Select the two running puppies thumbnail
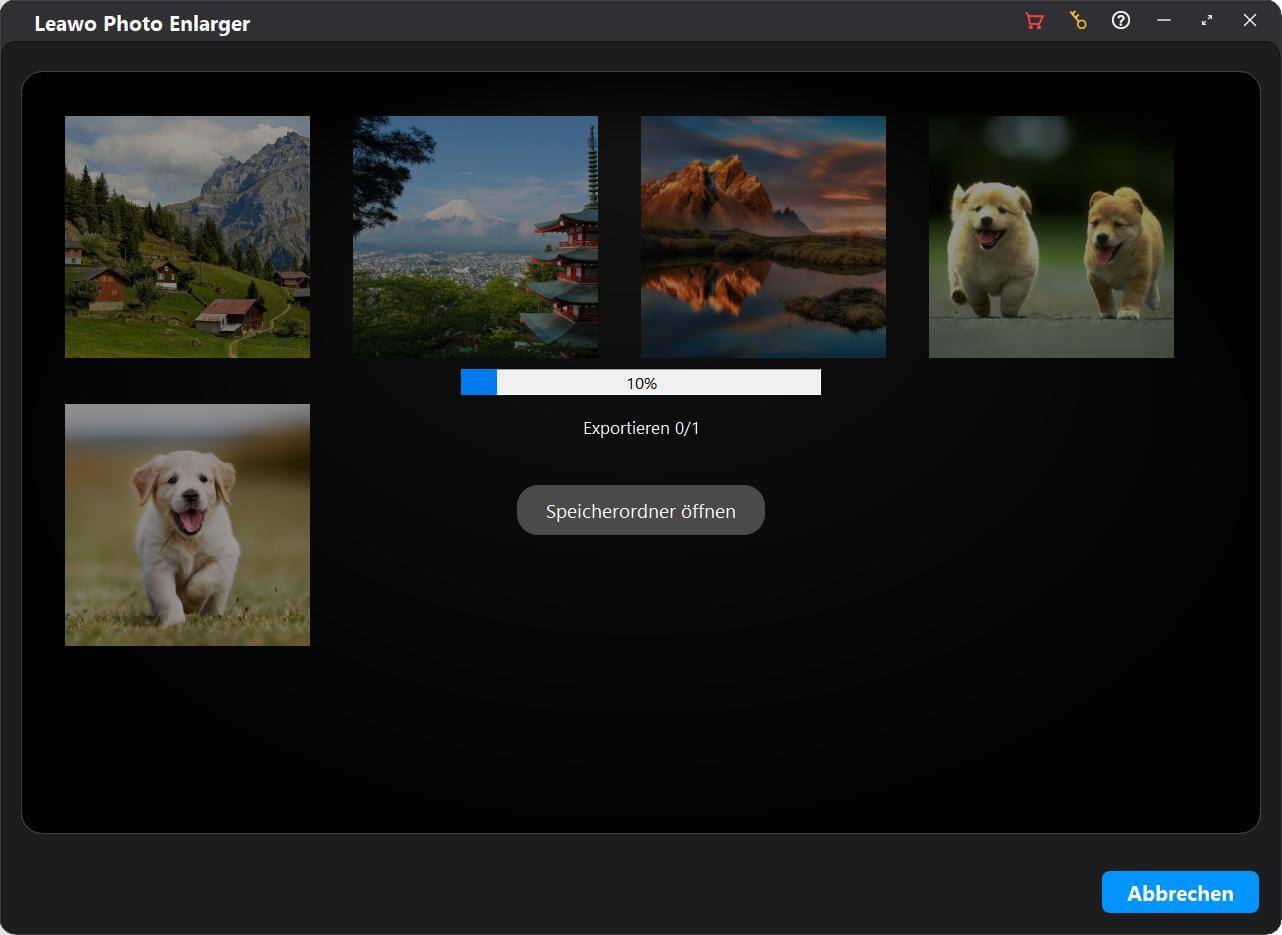Viewport: 1282px width, 935px height. coord(1051,237)
